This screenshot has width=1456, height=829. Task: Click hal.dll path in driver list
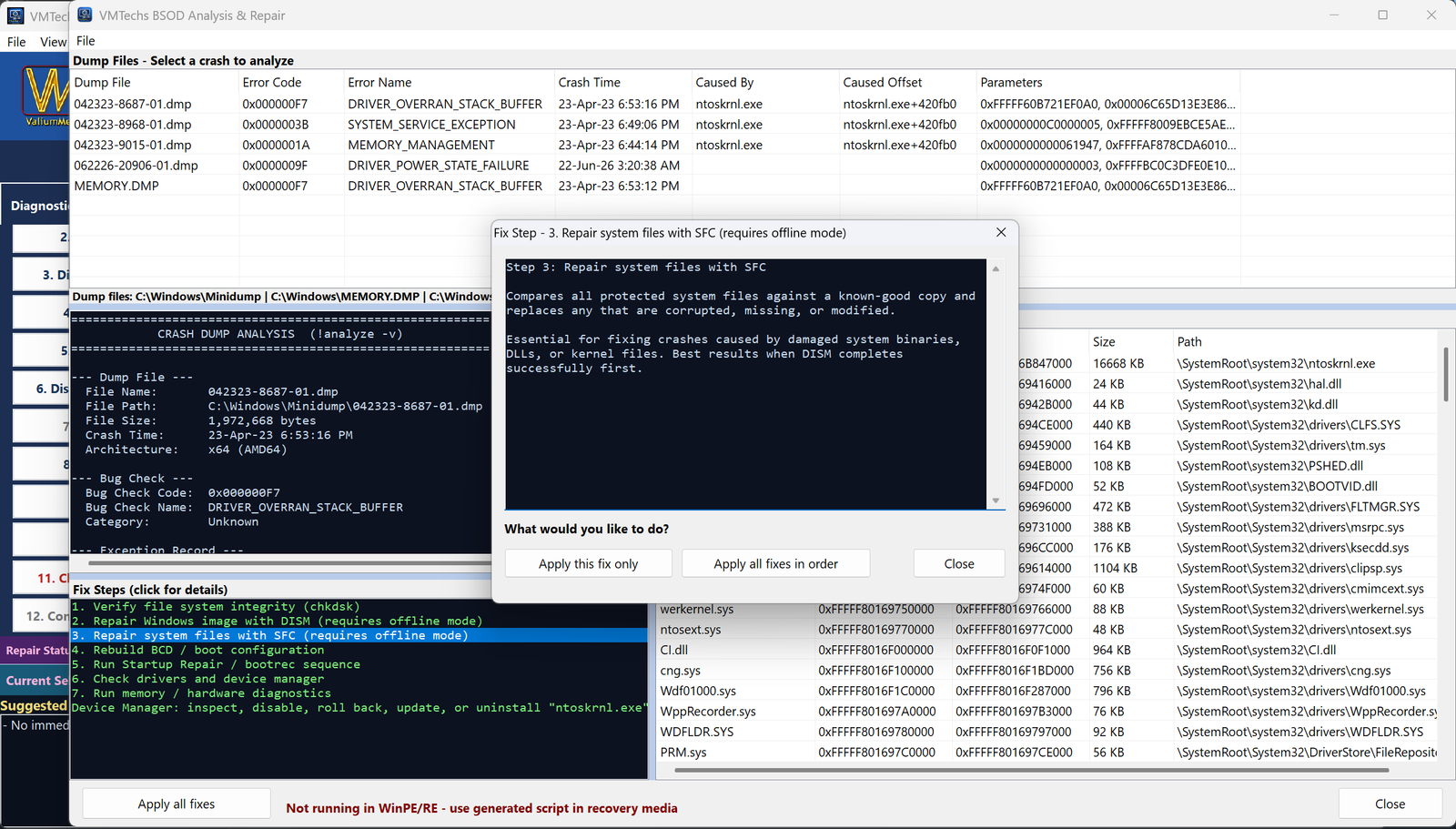point(1259,384)
